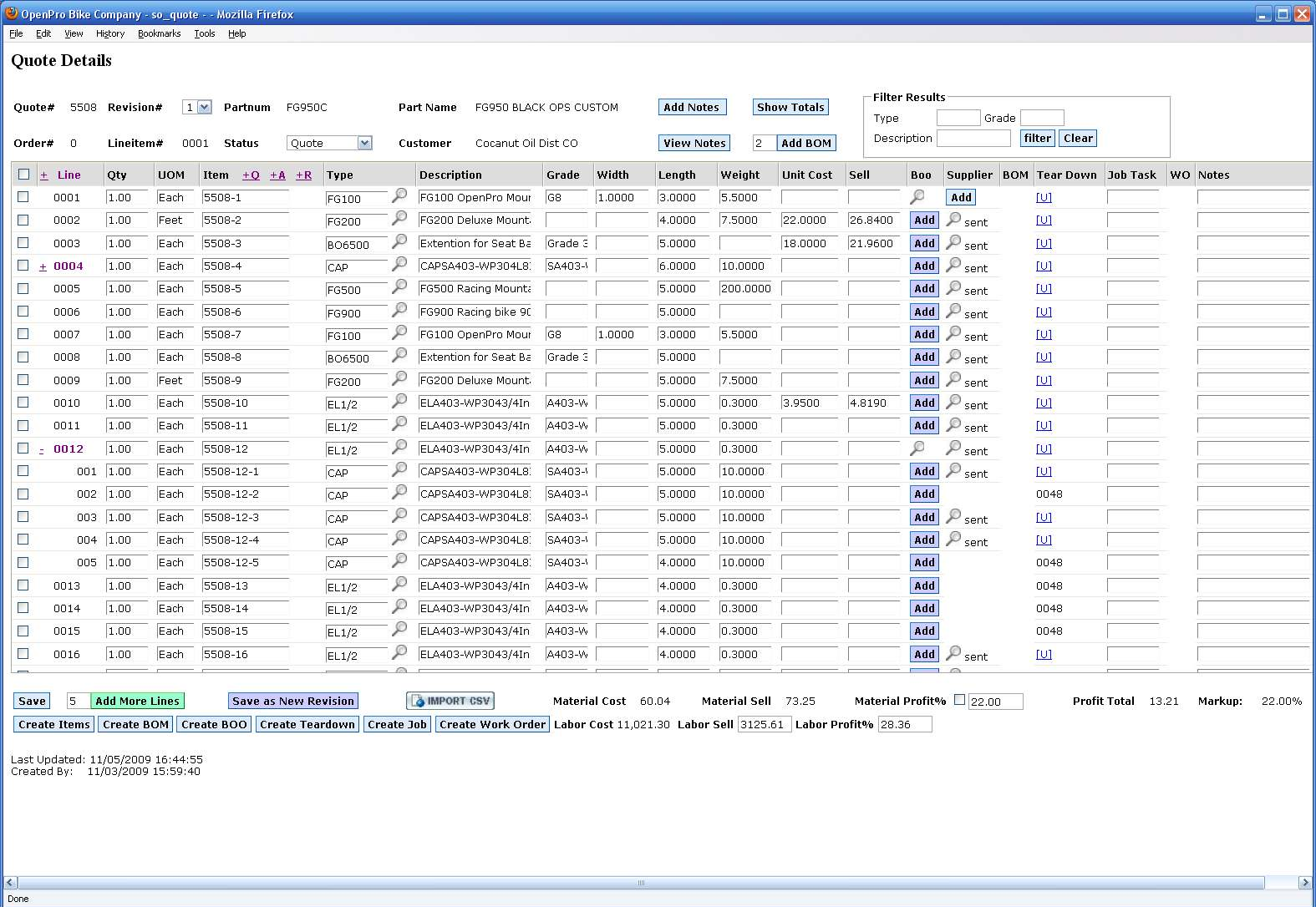Click the supplier magnifier on line 0016
The image size is (1316, 907).
(953, 653)
